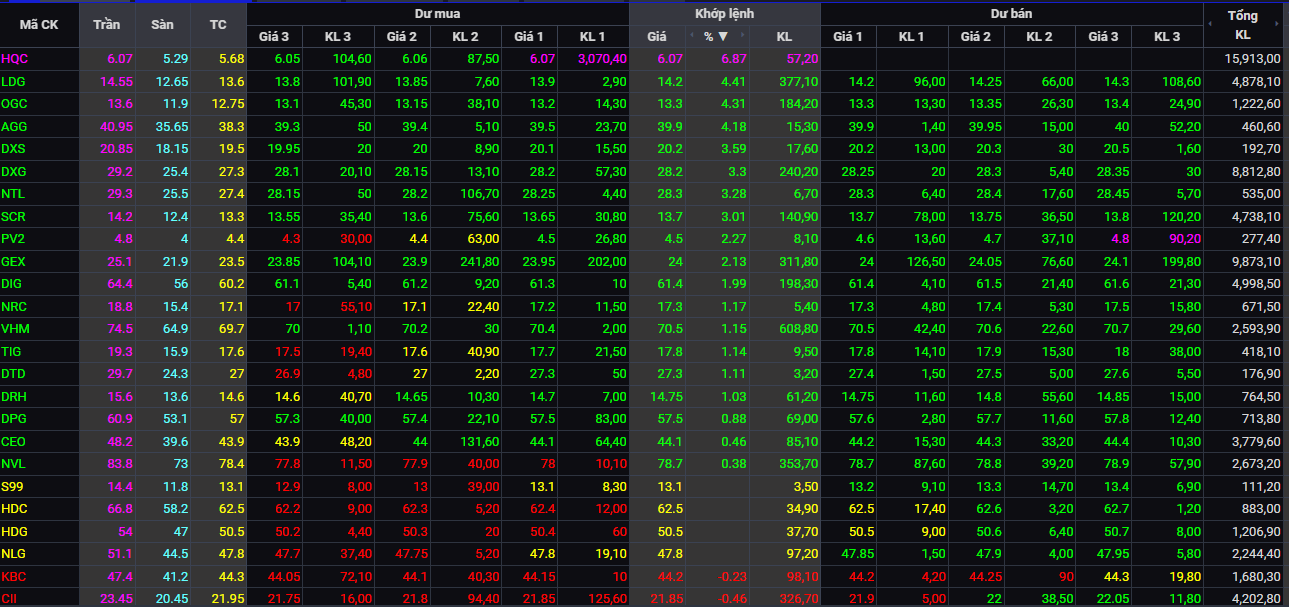The width and height of the screenshot is (1289, 607).
Task: Select the KBC ticker symbol
Action: pos(14,576)
